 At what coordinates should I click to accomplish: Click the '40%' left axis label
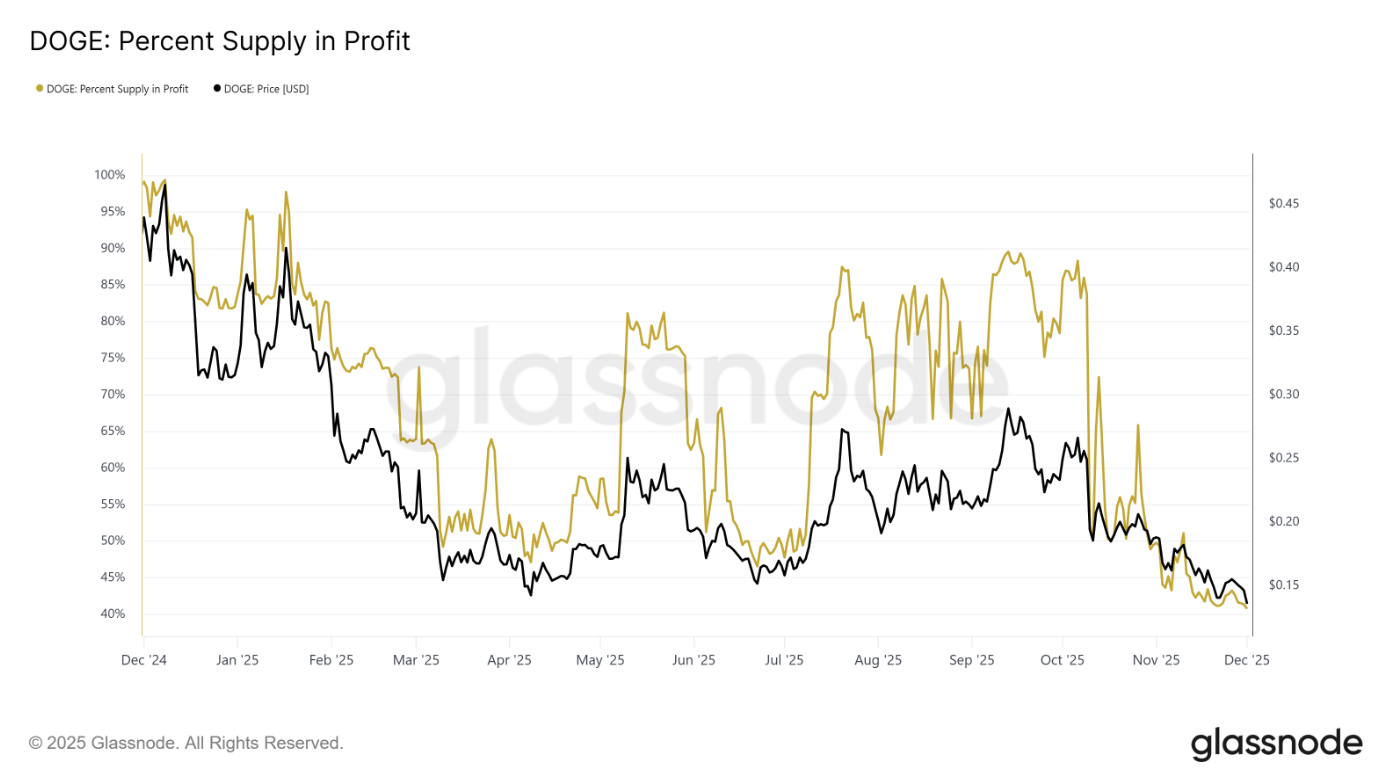pos(112,614)
